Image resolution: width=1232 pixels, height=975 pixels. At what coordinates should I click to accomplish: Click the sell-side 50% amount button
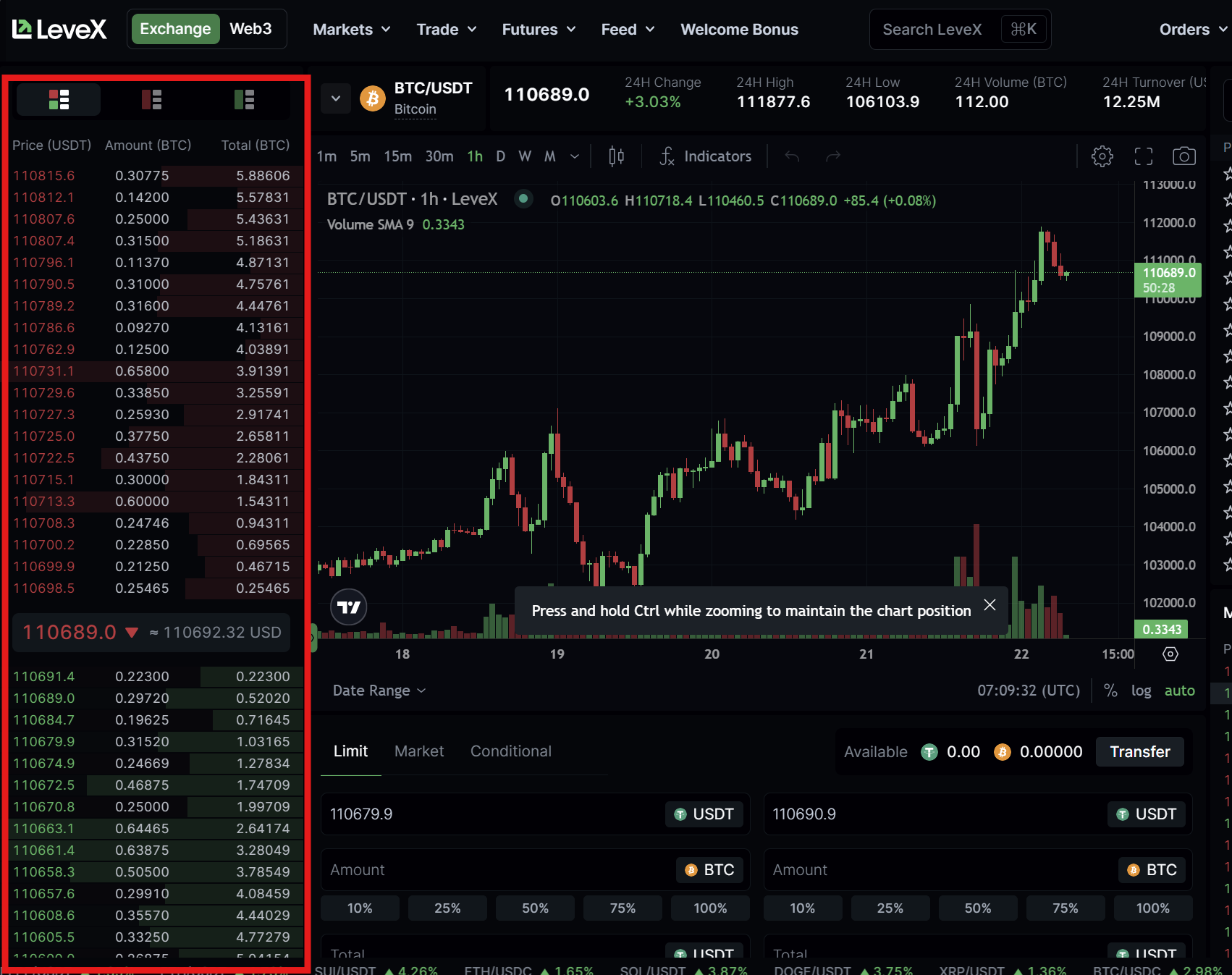coord(977,908)
